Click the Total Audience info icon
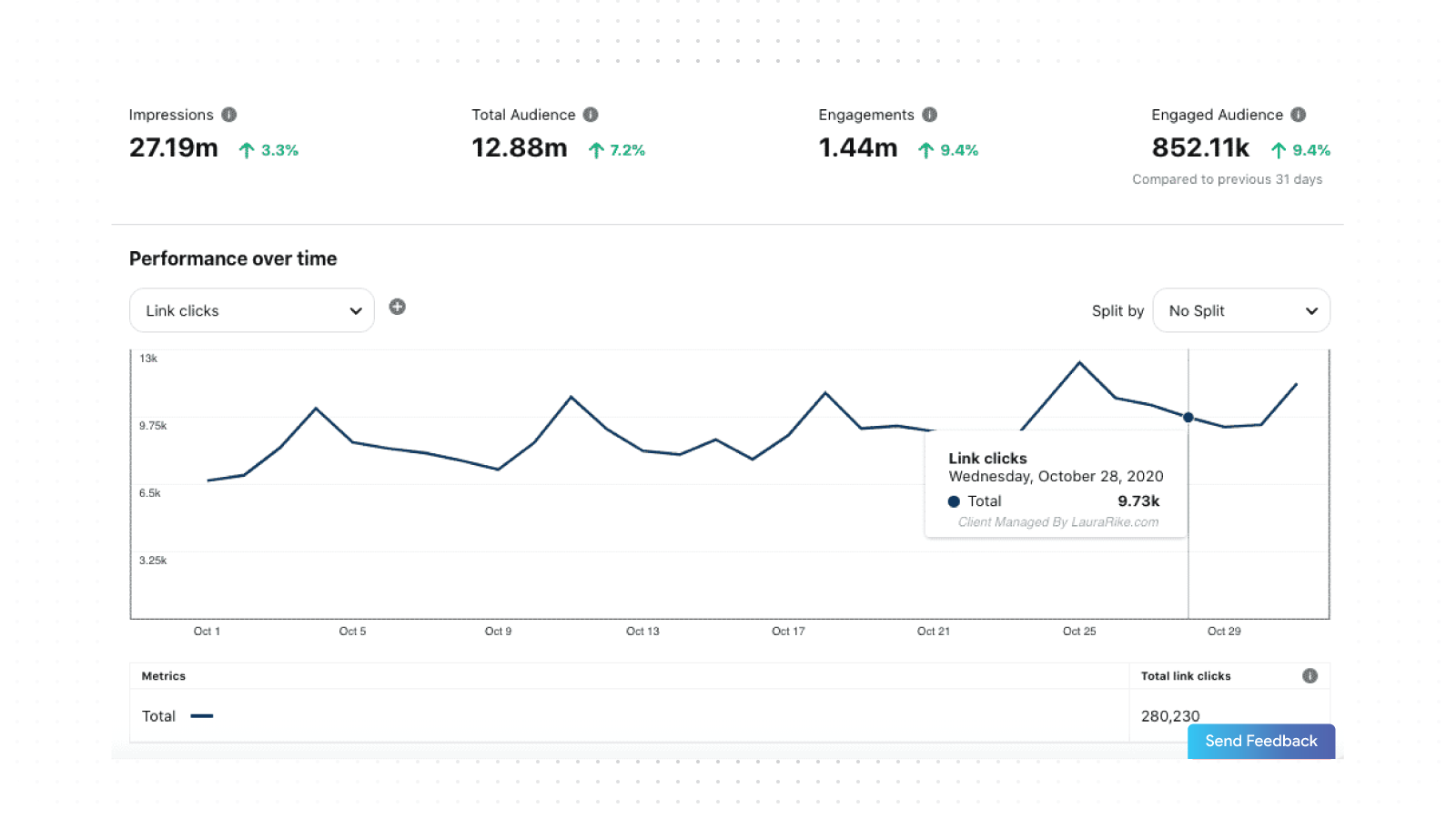The image size is (1456, 819). tap(590, 115)
